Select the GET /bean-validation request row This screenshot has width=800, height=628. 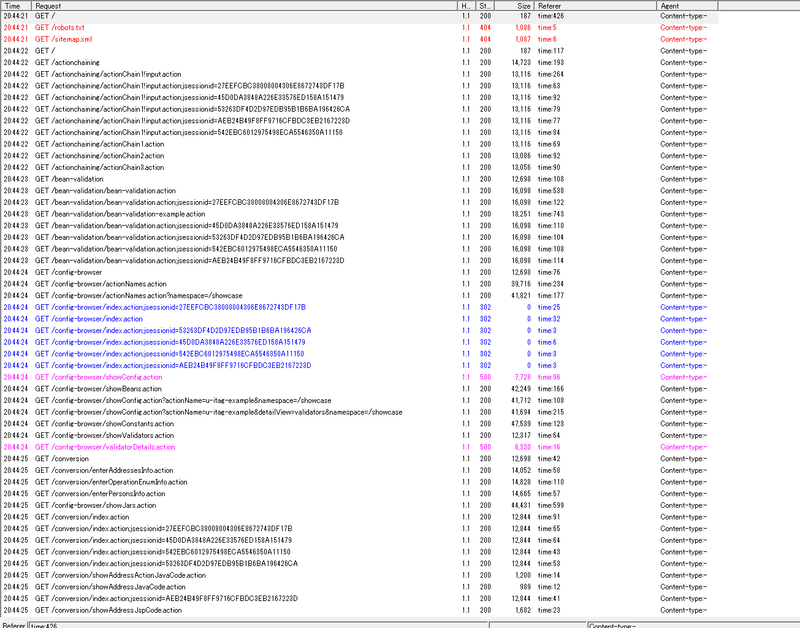359,179
